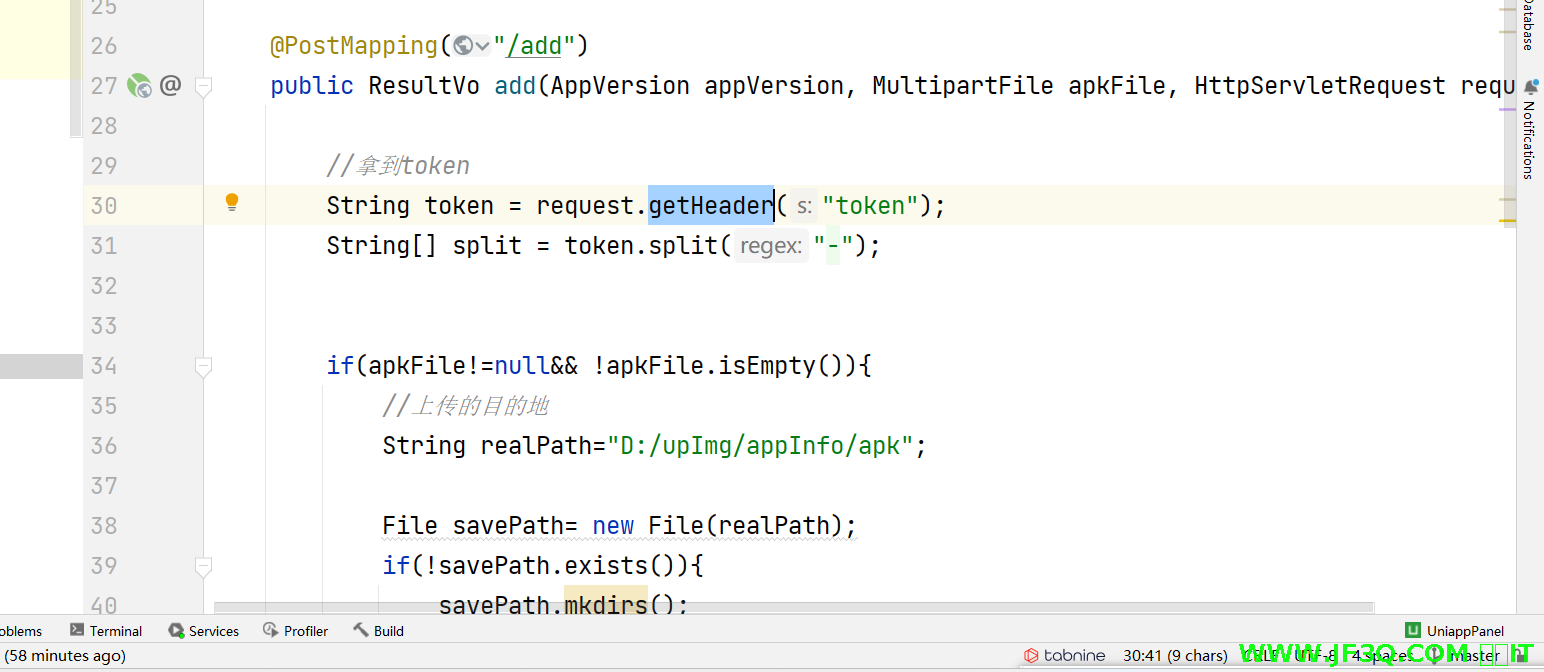Open the Build tool window tab
This screenshot has width=1544, height=672.
(x=379, y=631)
